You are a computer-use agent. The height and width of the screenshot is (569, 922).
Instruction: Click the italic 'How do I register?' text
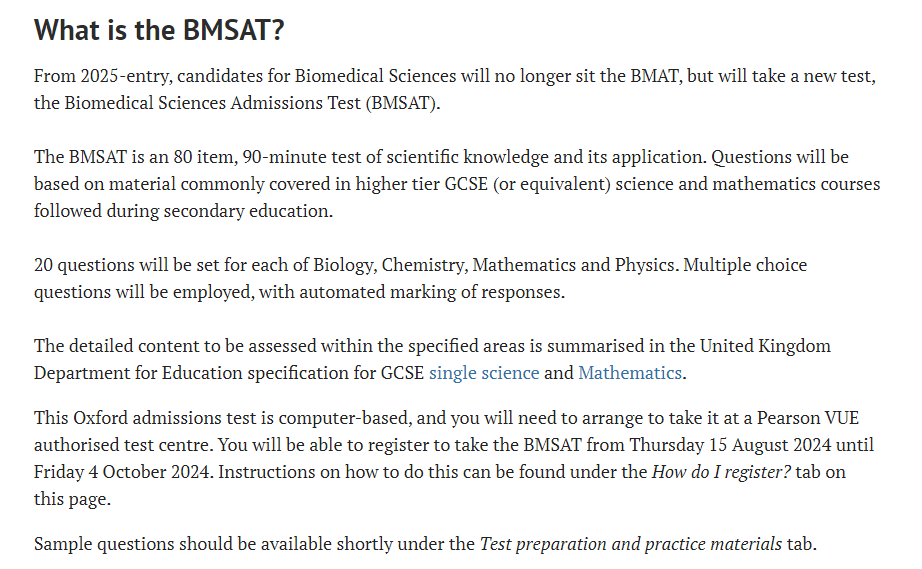(x=721, y=472)
